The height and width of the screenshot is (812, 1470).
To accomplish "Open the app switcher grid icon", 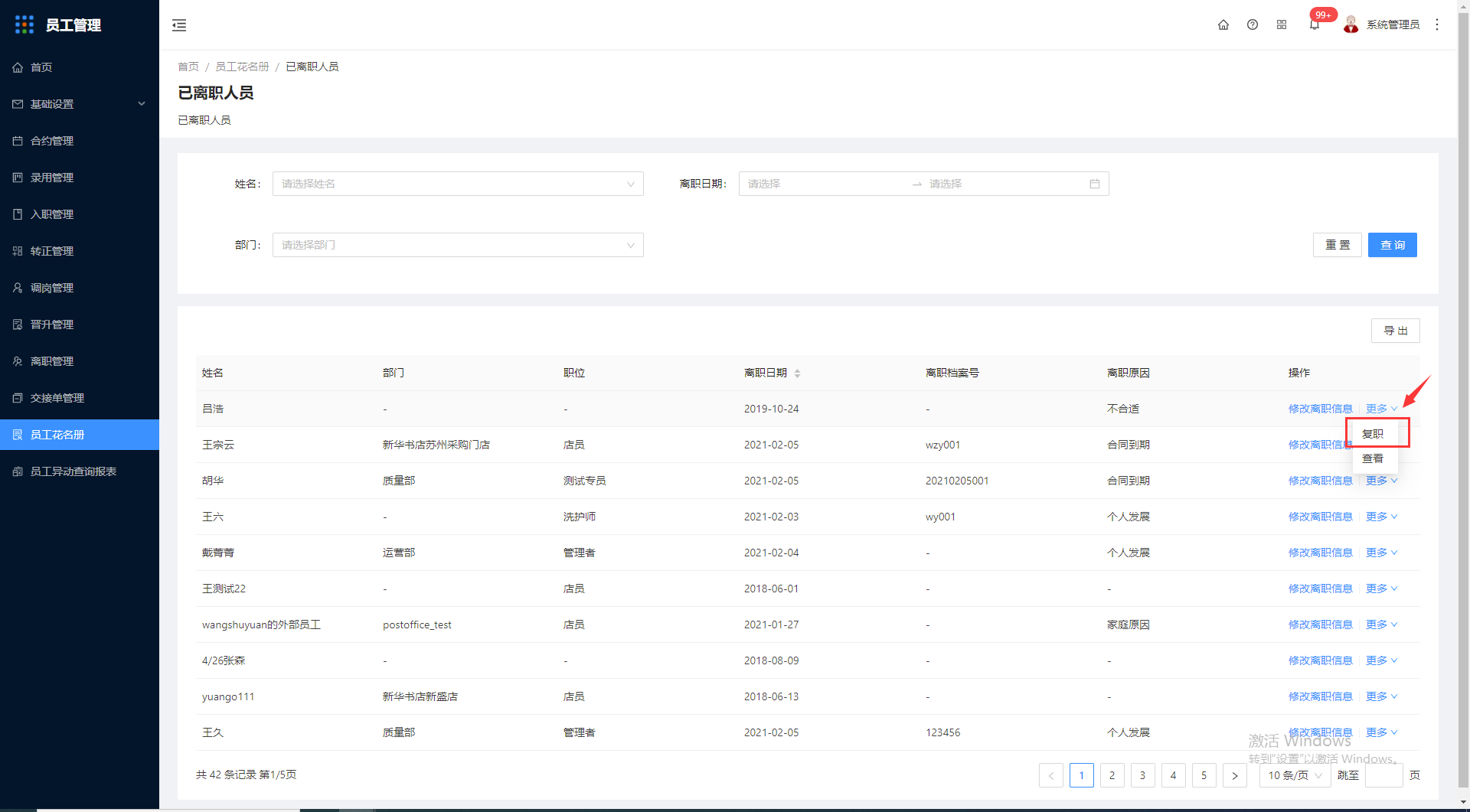I will click(1282, 24).
